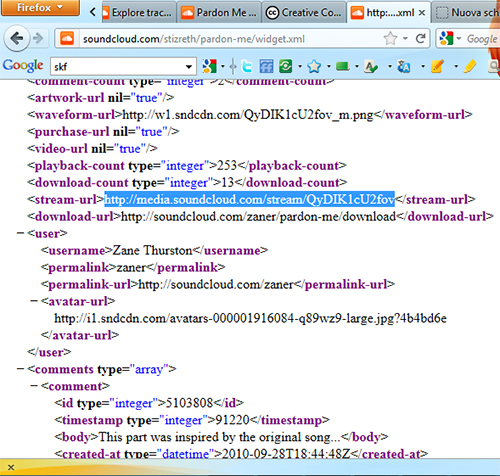The height and width of the screenshot is (476, 500).
Task: Click the permalink-url http://soundcloud.com/zaner text
Action: click(x=216, y=284)
